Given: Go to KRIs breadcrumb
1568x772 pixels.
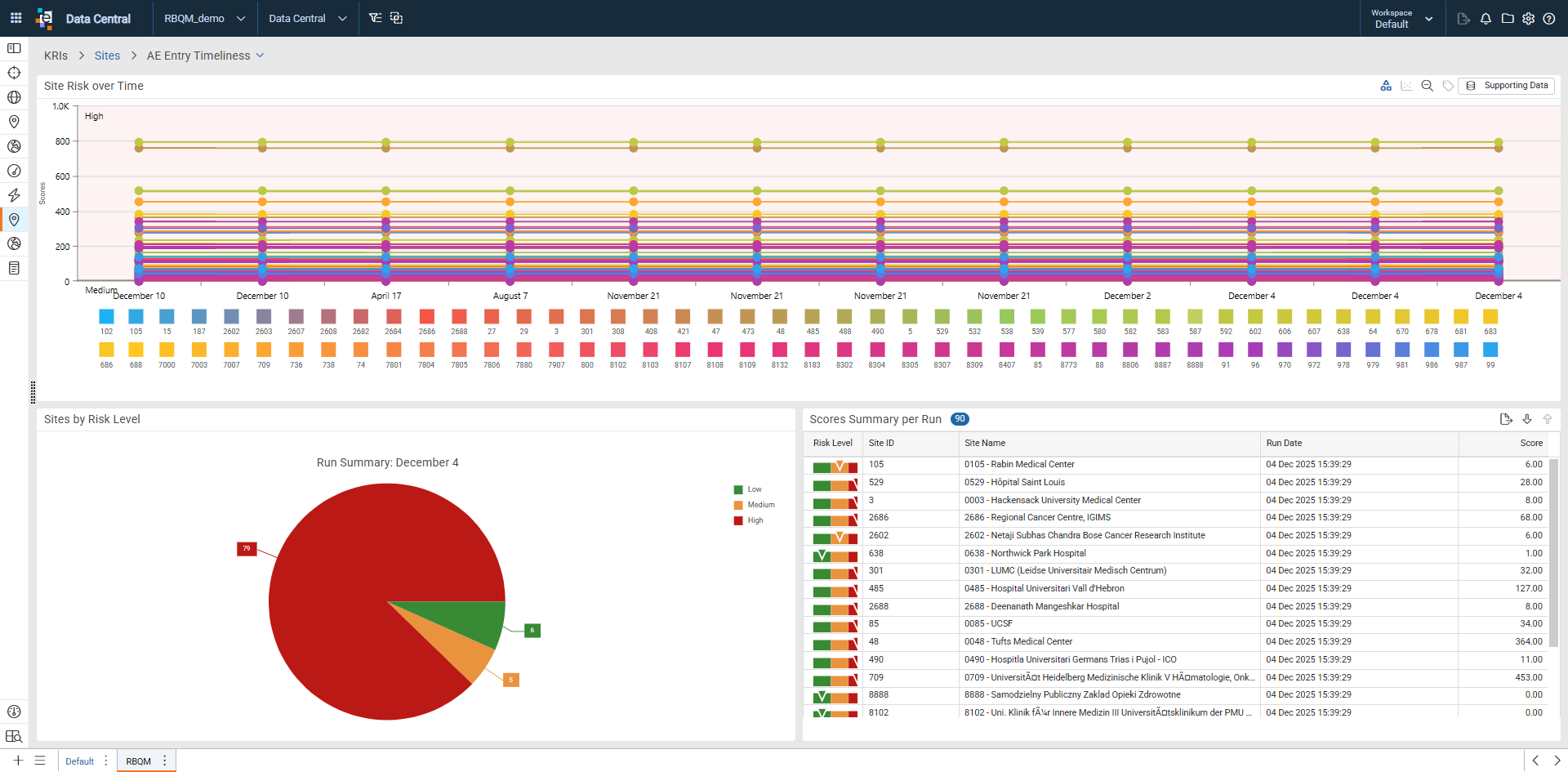Looking at the screenshot, I should pyautogui.click(x=56, y=56).
